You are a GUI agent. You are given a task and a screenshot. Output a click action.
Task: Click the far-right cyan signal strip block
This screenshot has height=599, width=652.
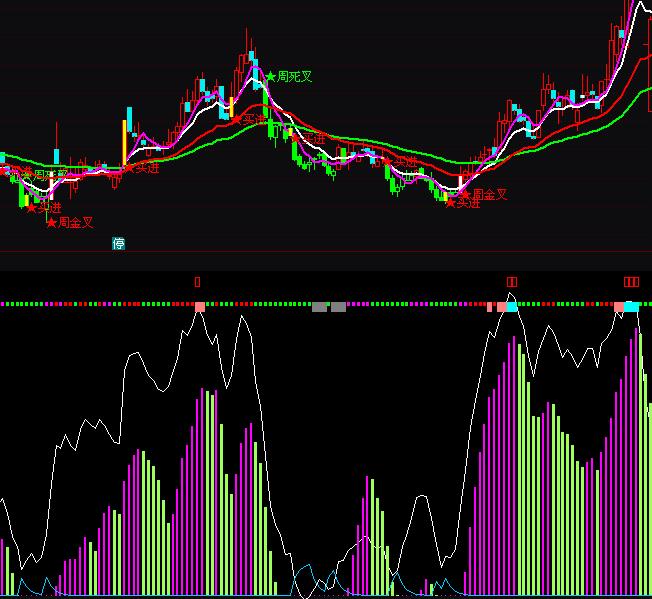[632, 306]
